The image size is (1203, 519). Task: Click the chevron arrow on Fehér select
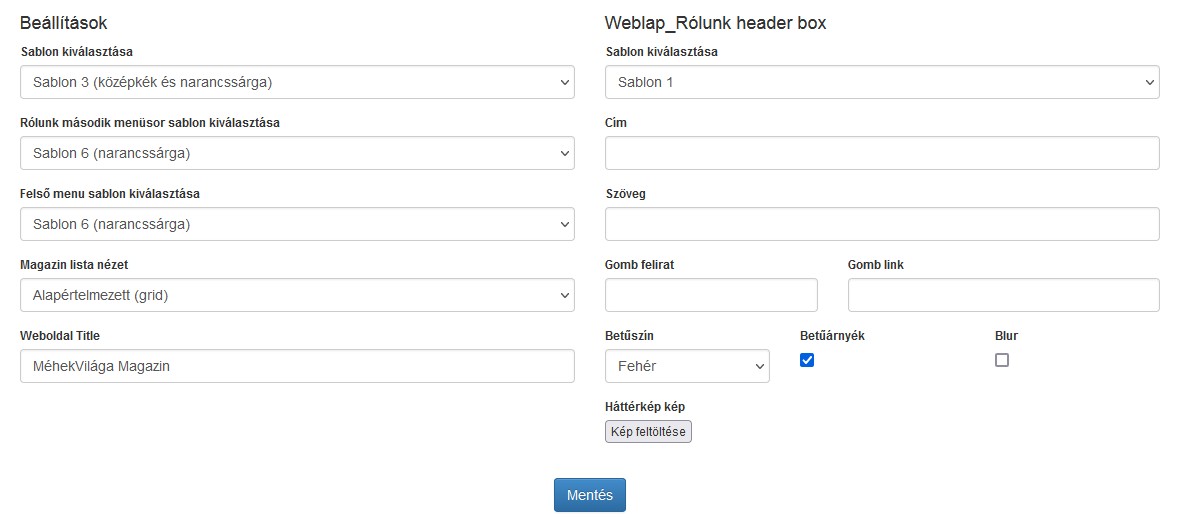coord(759,367)
